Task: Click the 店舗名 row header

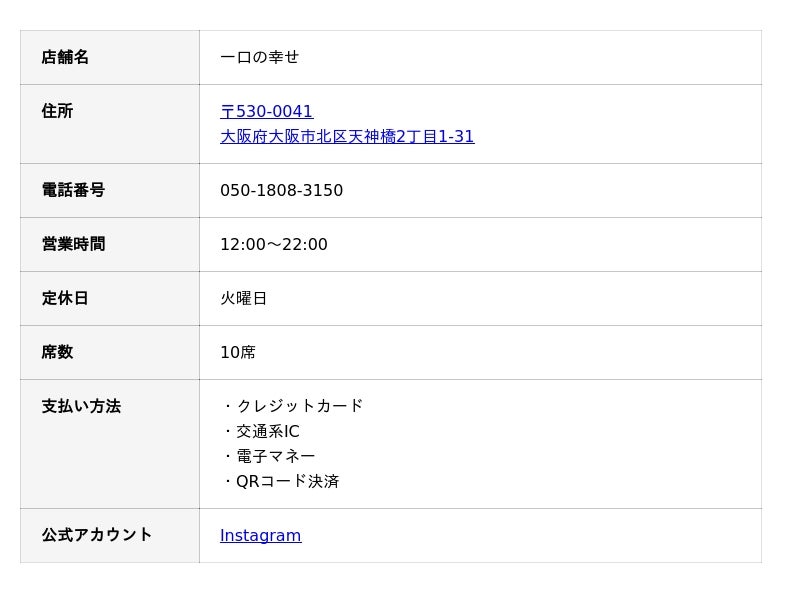Action: coord(65,58)
